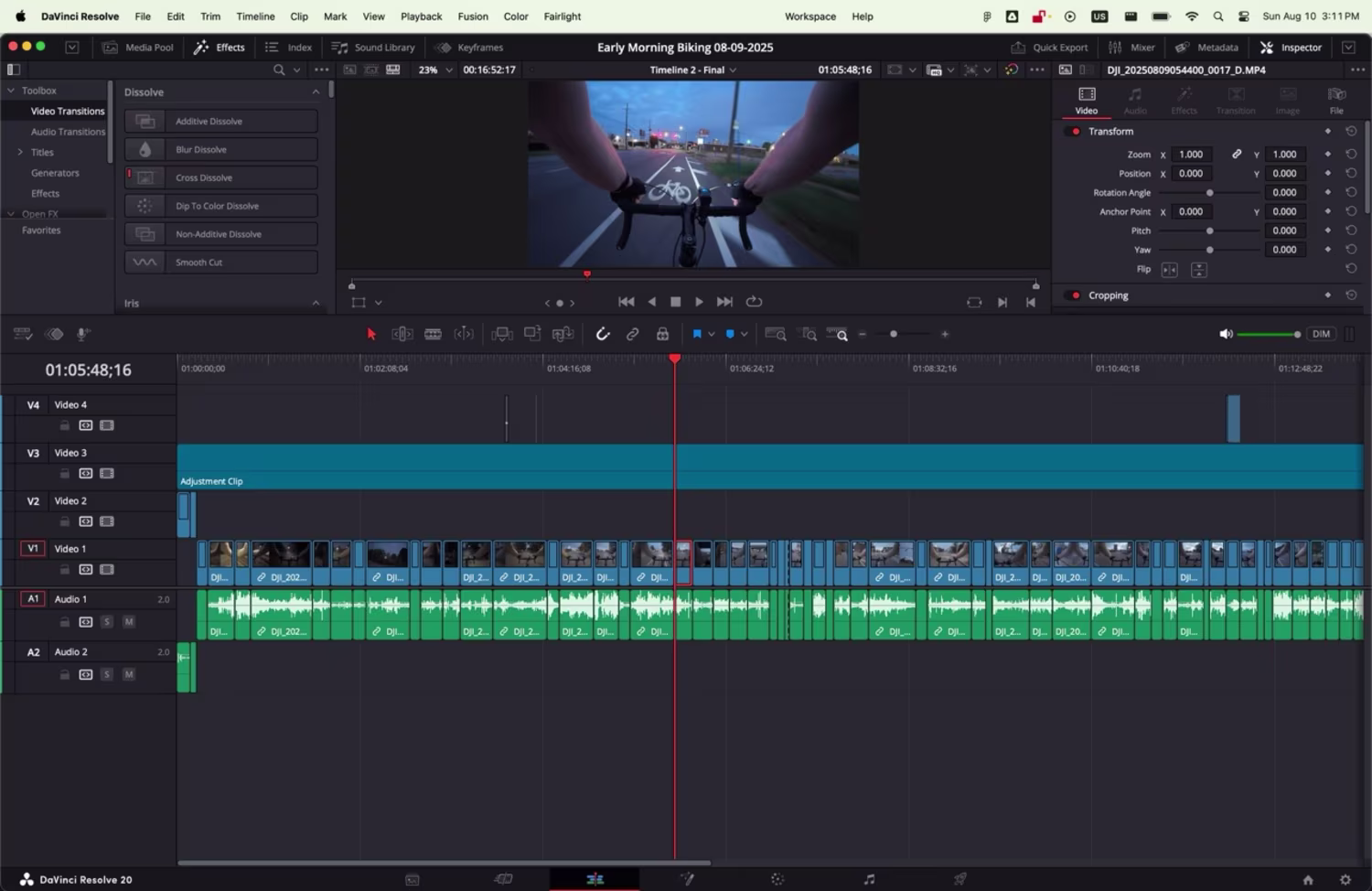Open the Fairlight menu

[562, 16]
